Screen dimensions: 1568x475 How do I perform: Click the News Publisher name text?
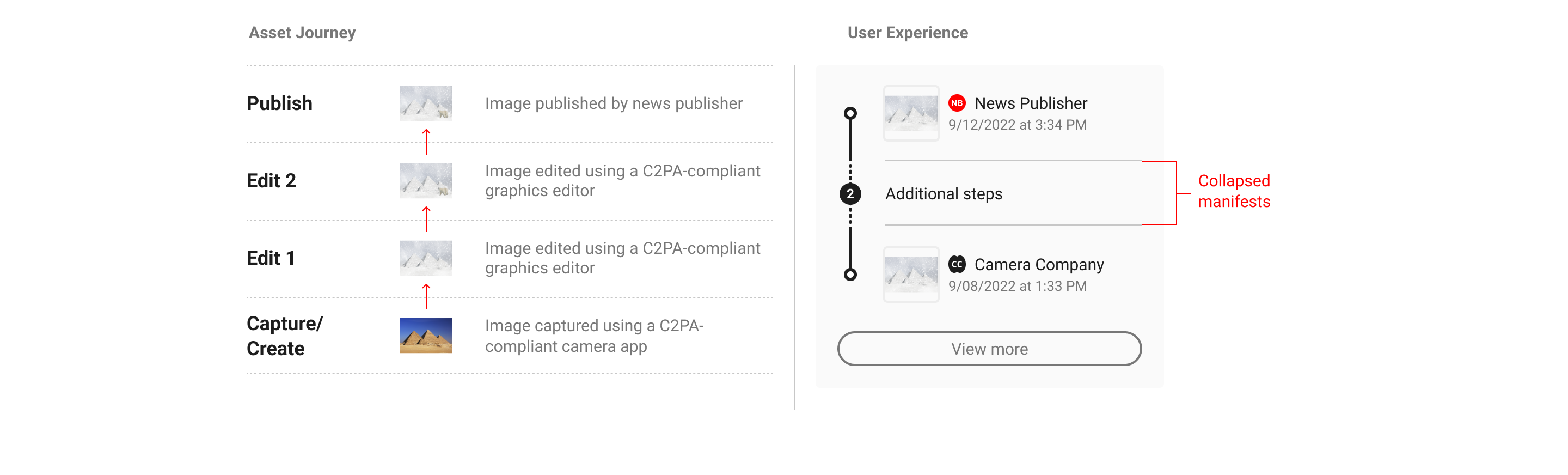click(1031, 103)
